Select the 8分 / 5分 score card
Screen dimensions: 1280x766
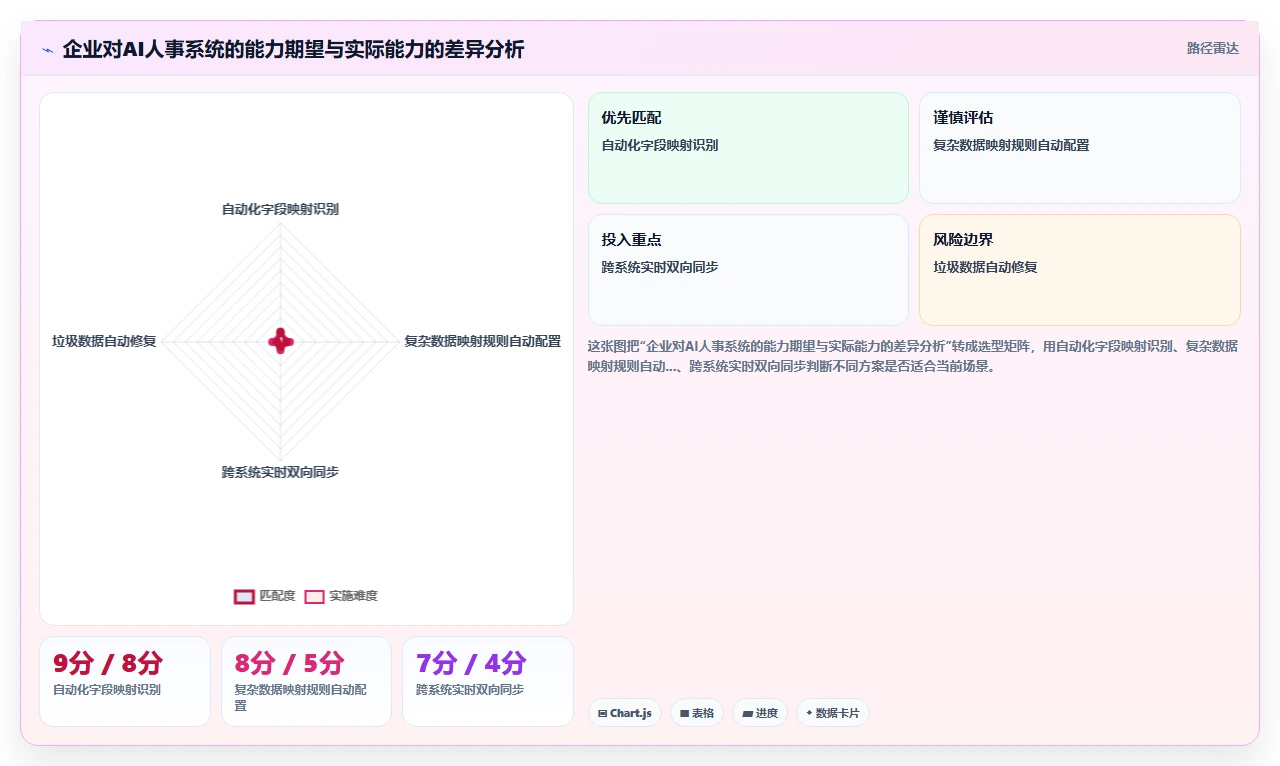point(306,681)
